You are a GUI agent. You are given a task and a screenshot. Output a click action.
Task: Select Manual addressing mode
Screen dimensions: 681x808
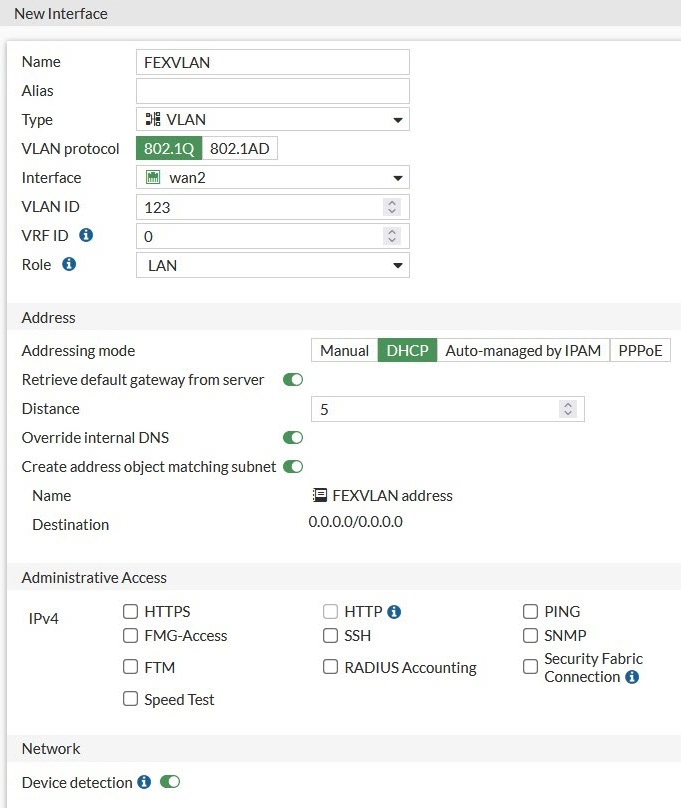(x=343, y=350)
